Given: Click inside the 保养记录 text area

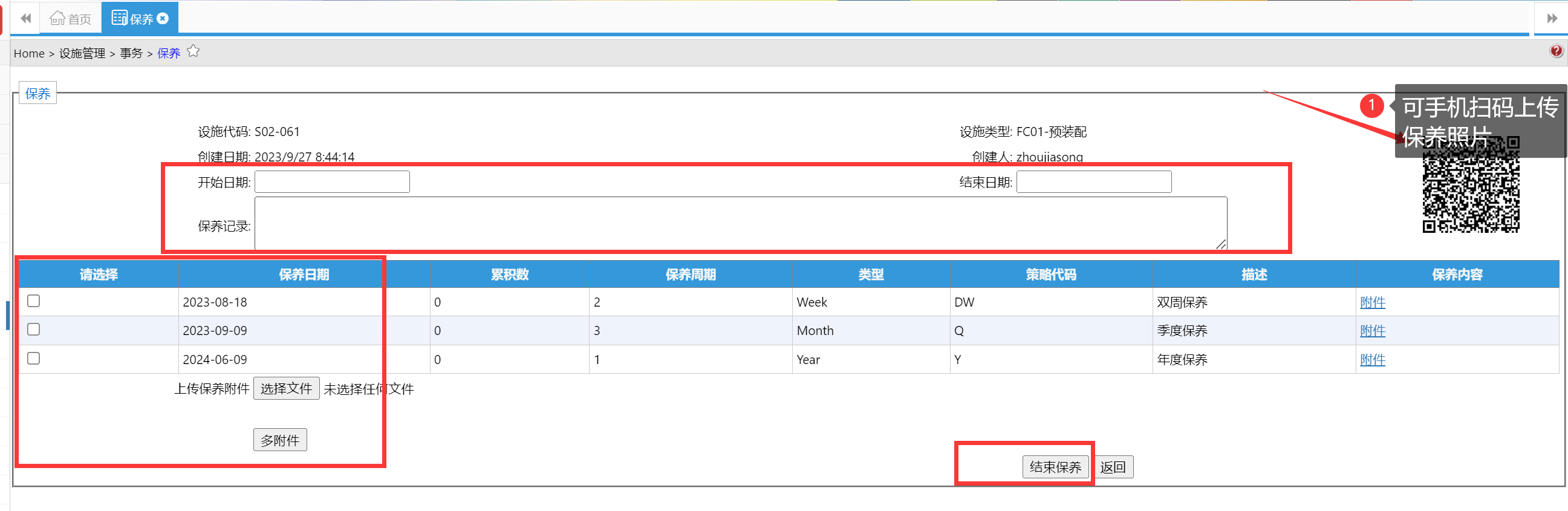Looking at the screenshot, I should pyautogui.click(x=741, y=223).
